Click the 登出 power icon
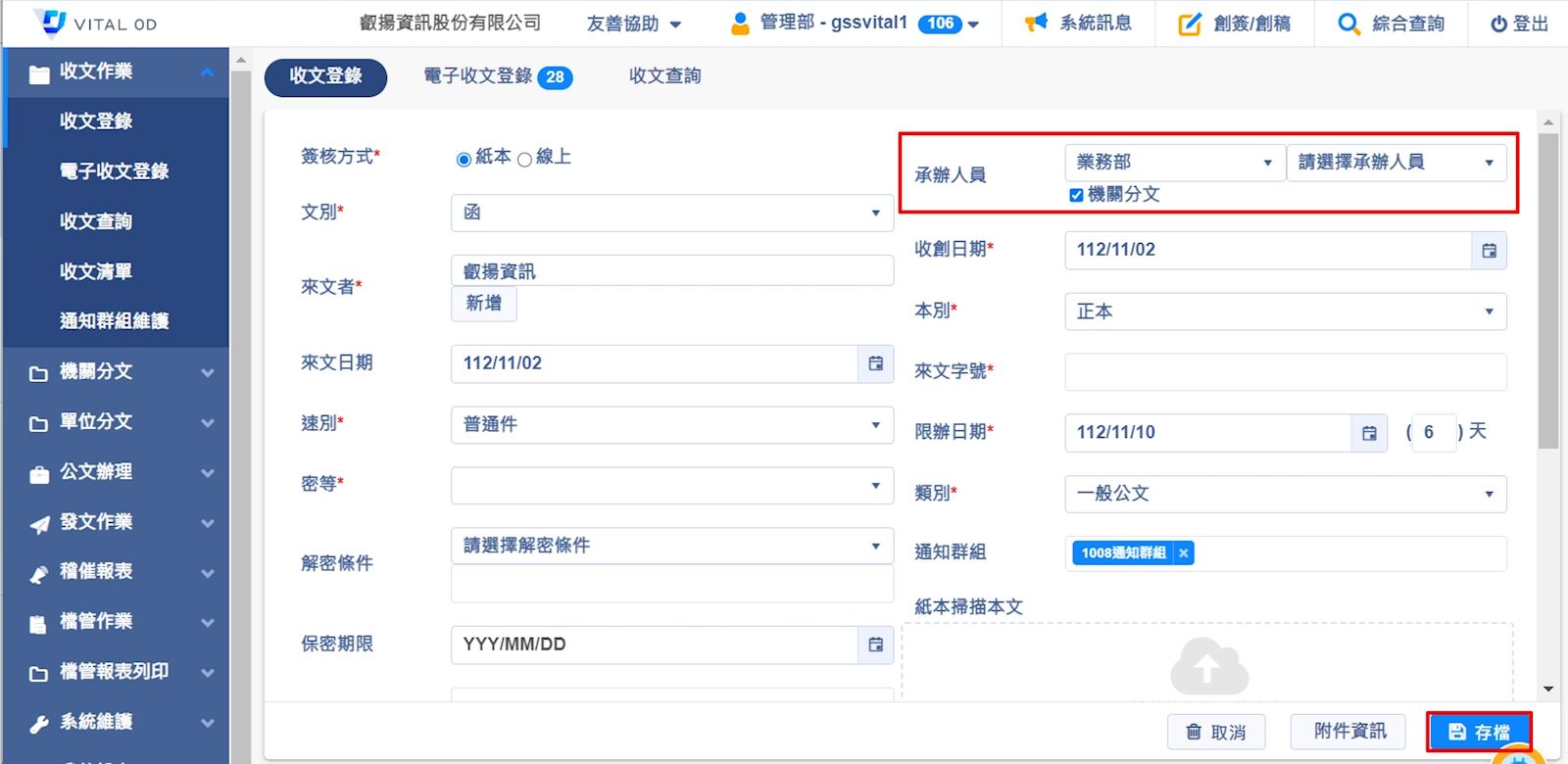1568x764 pixels. click(x=1498, y=24)
